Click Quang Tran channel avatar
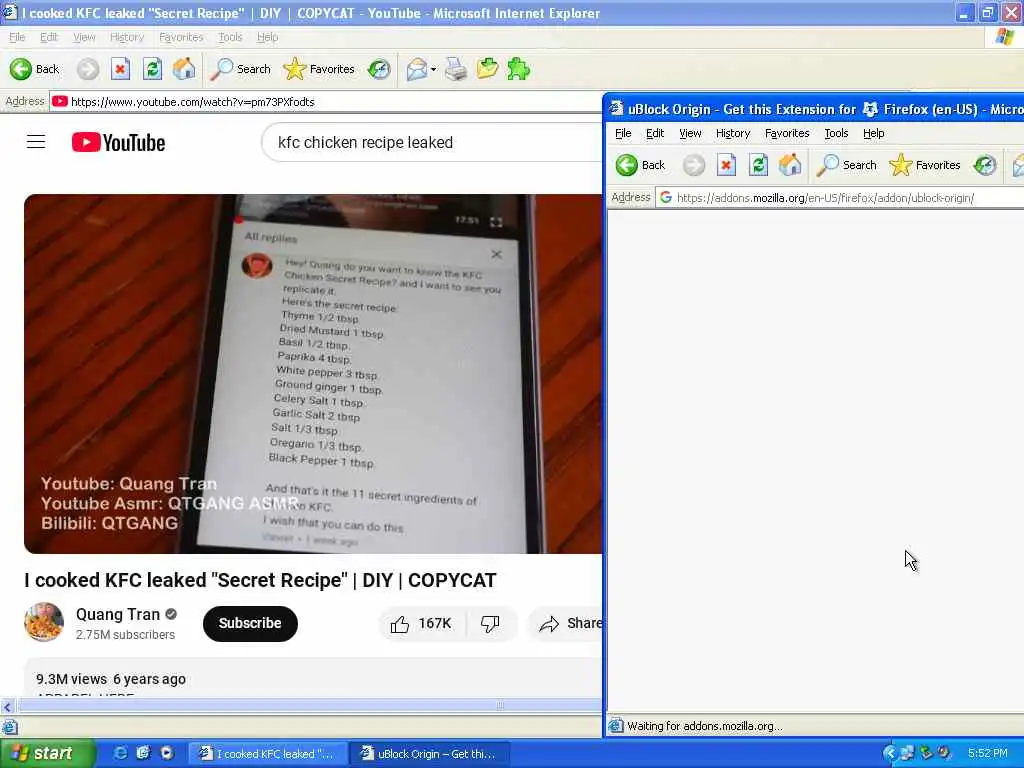 (x=44, y=622)
